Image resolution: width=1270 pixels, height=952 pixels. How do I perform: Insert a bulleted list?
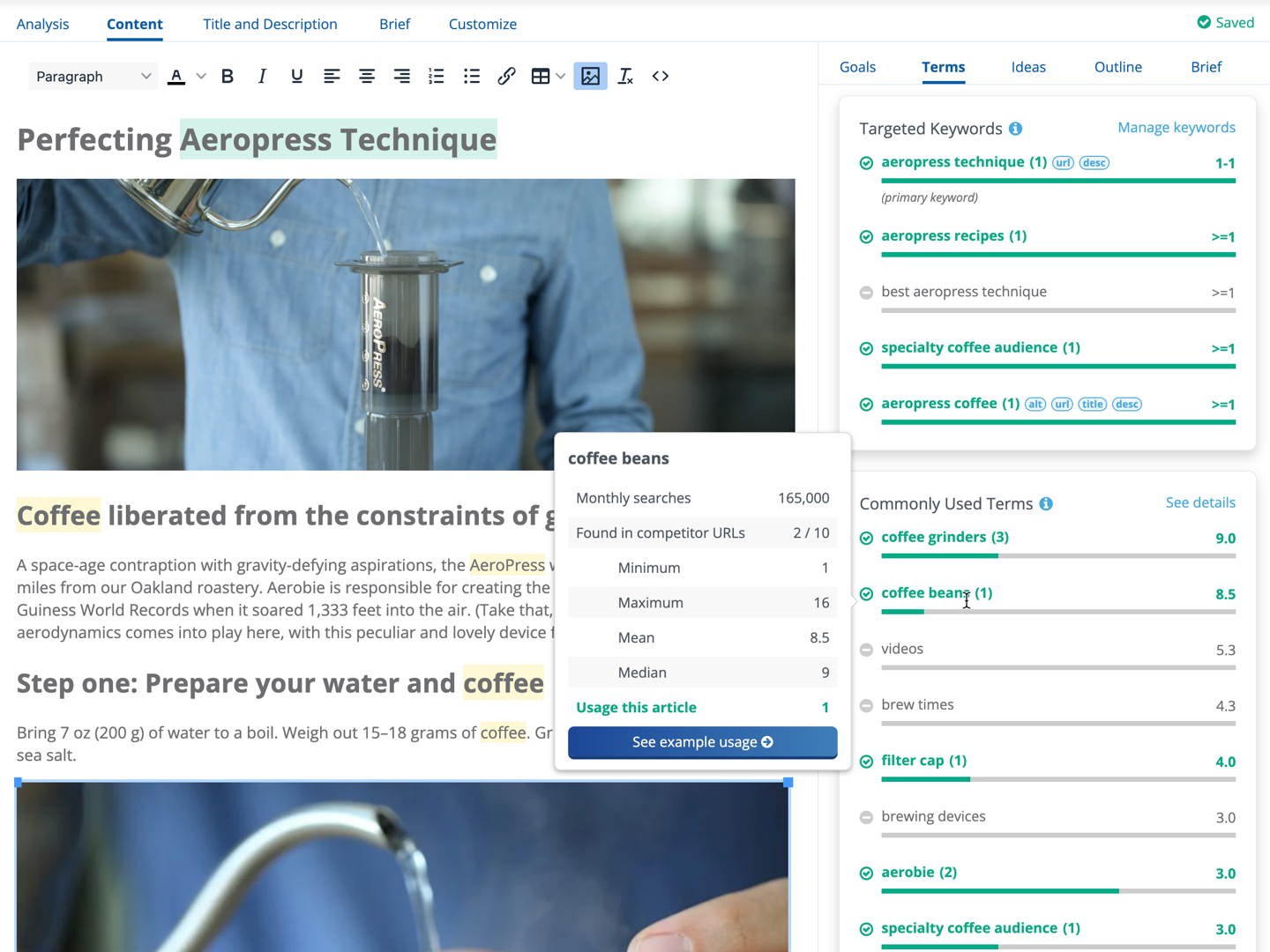click(472, 76)
